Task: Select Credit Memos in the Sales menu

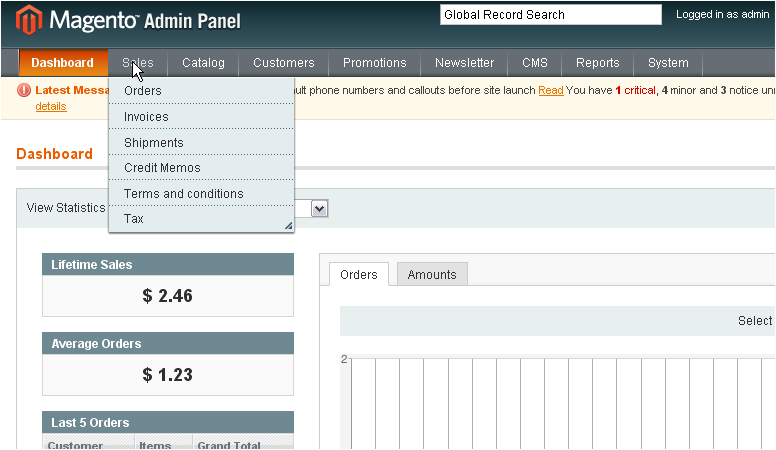Action: pos(162,168)
